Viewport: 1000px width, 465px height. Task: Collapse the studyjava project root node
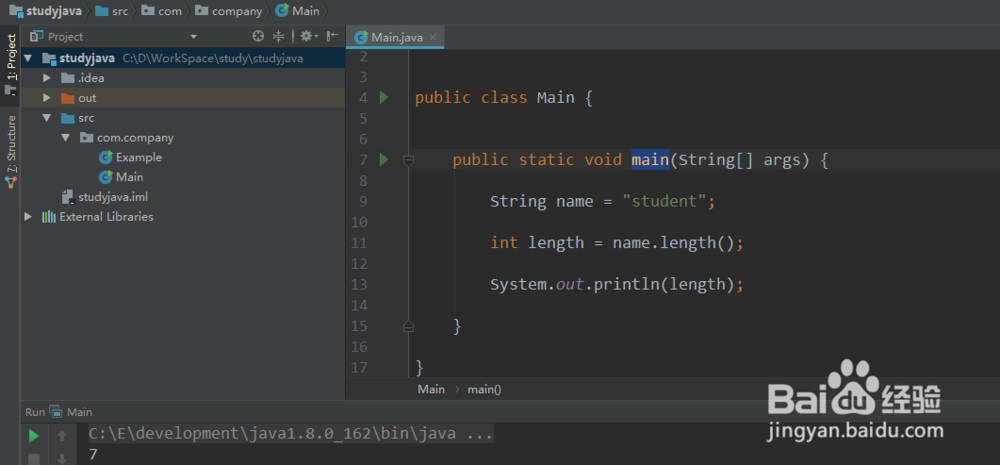click(x=27, y=59)
